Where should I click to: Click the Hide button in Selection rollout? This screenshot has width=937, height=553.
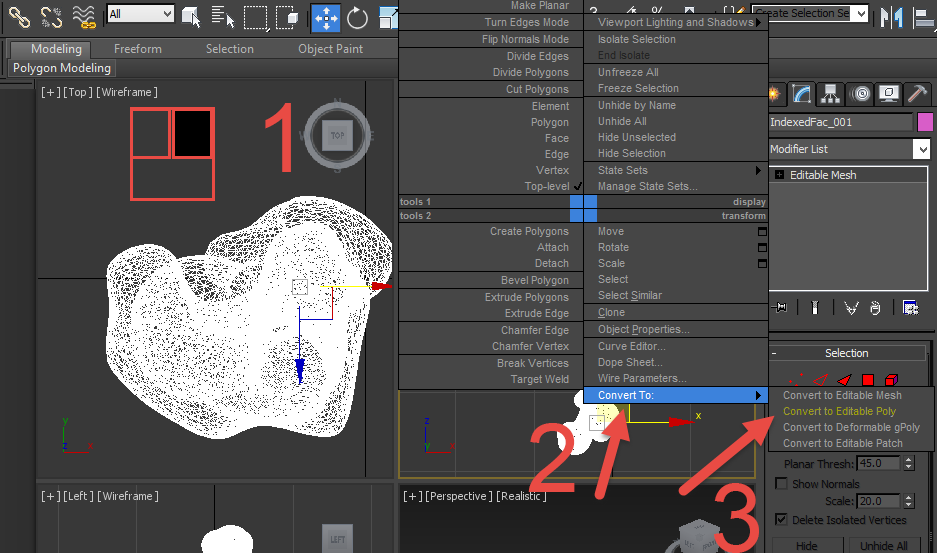point(807,545)
